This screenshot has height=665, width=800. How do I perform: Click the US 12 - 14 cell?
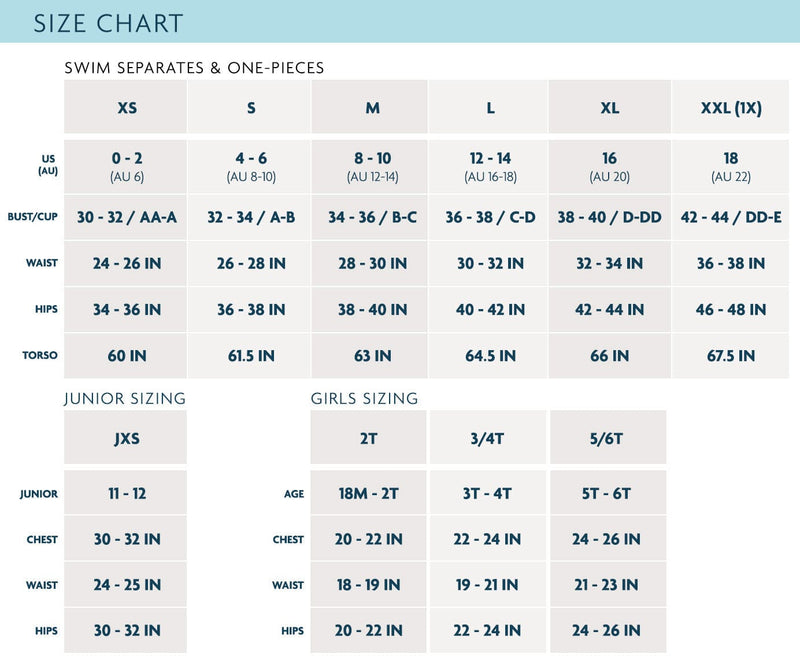tap(490, 166)
